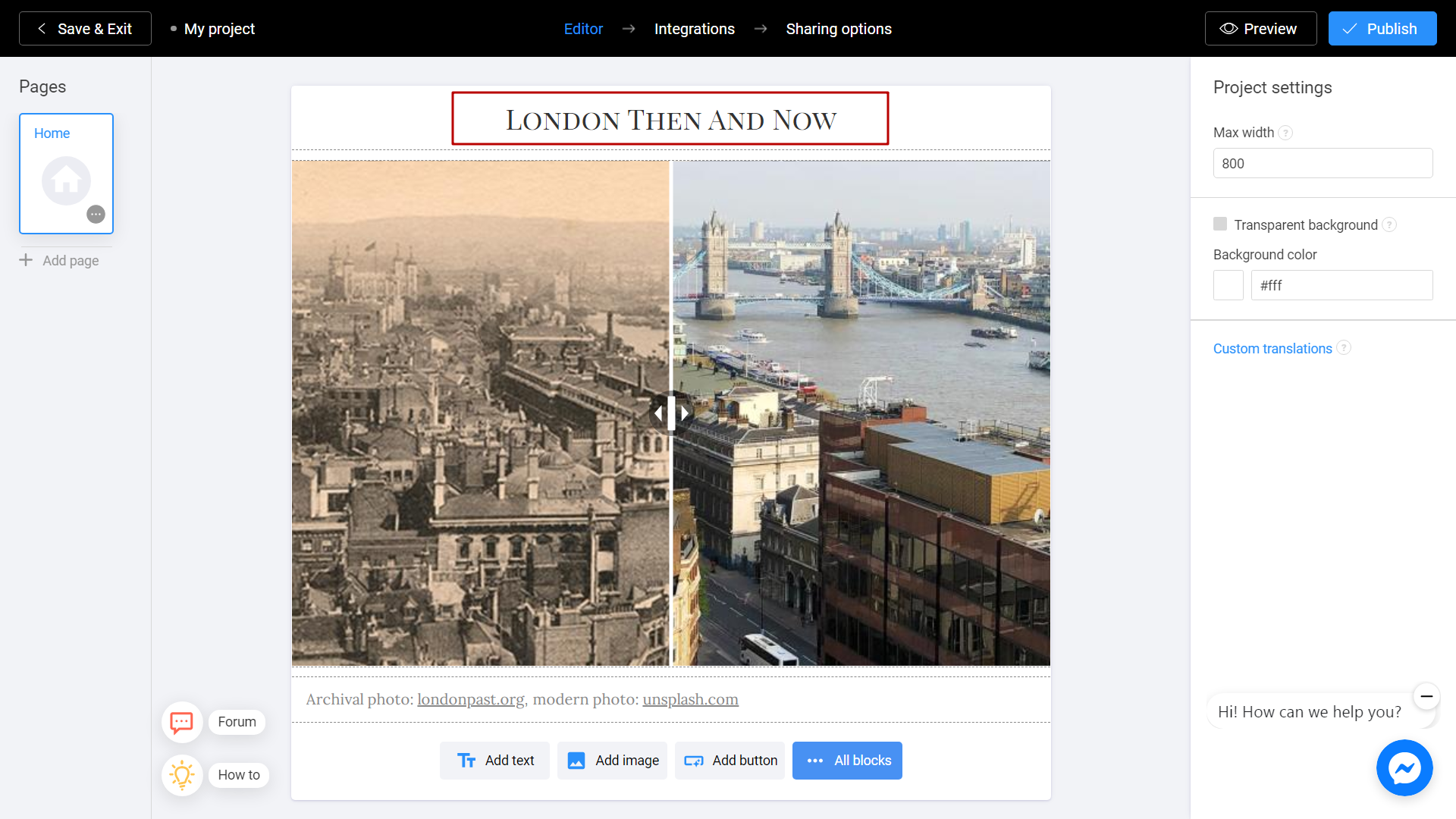Open the Integrations step dropdown
The height and width of the screenshot is (819, 1456).
(x=695, y=28)
